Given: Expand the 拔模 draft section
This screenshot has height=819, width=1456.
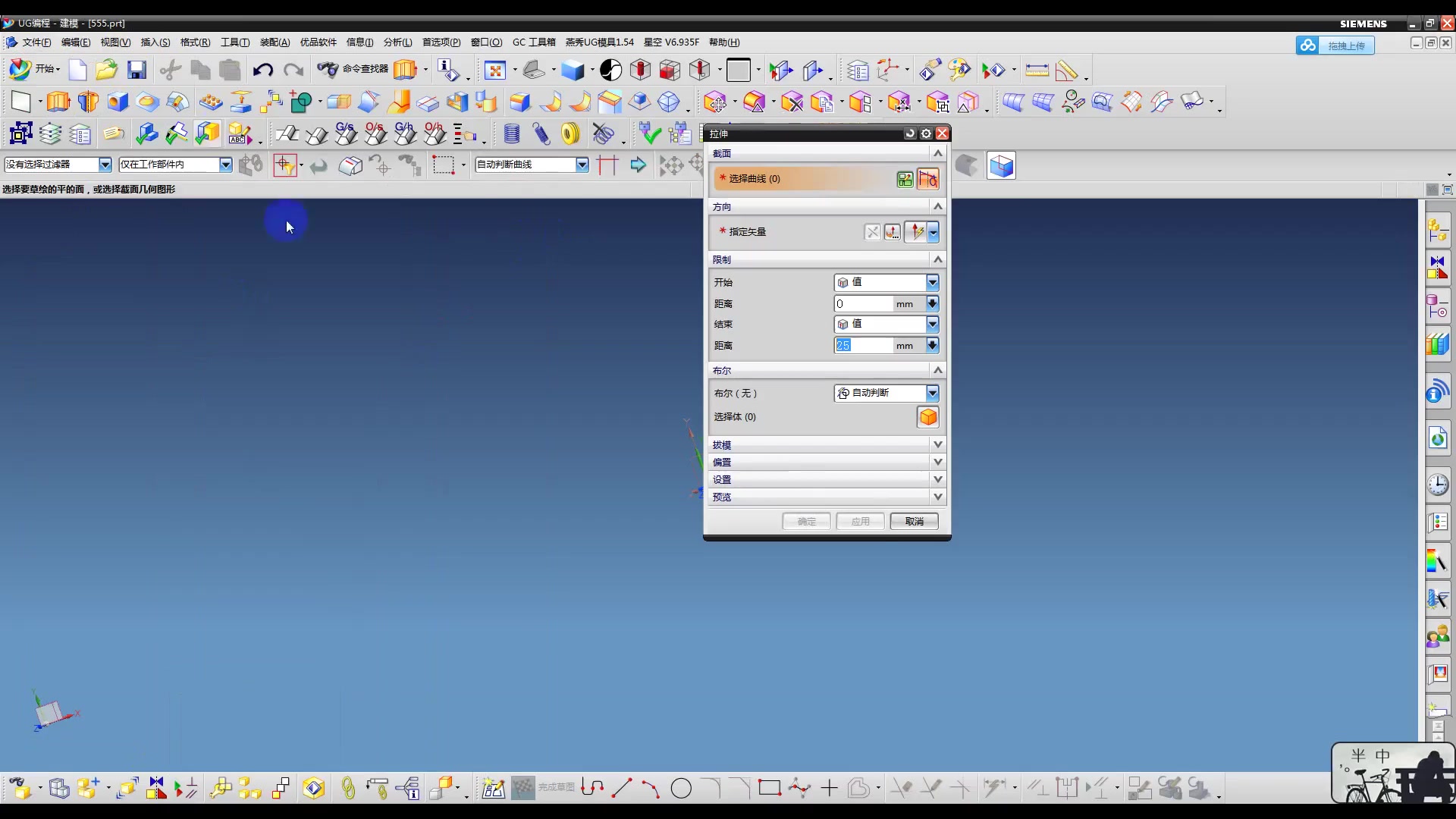Looking at the screenshot, I should point(938,445).
